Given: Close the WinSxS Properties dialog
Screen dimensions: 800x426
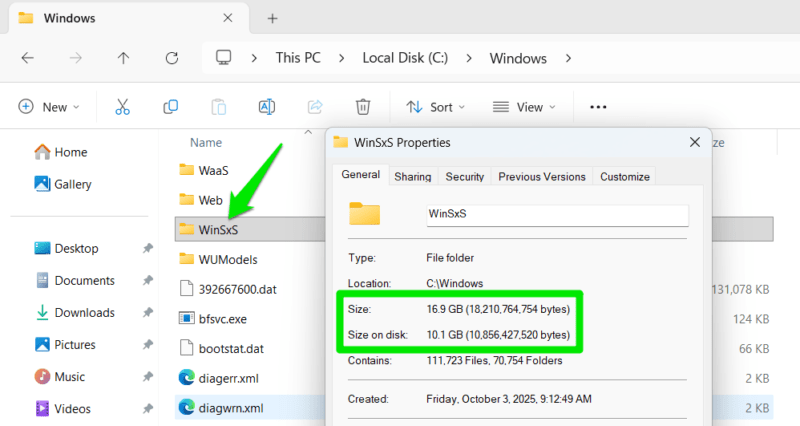Looking at the screenshot, I should (695, 142).
